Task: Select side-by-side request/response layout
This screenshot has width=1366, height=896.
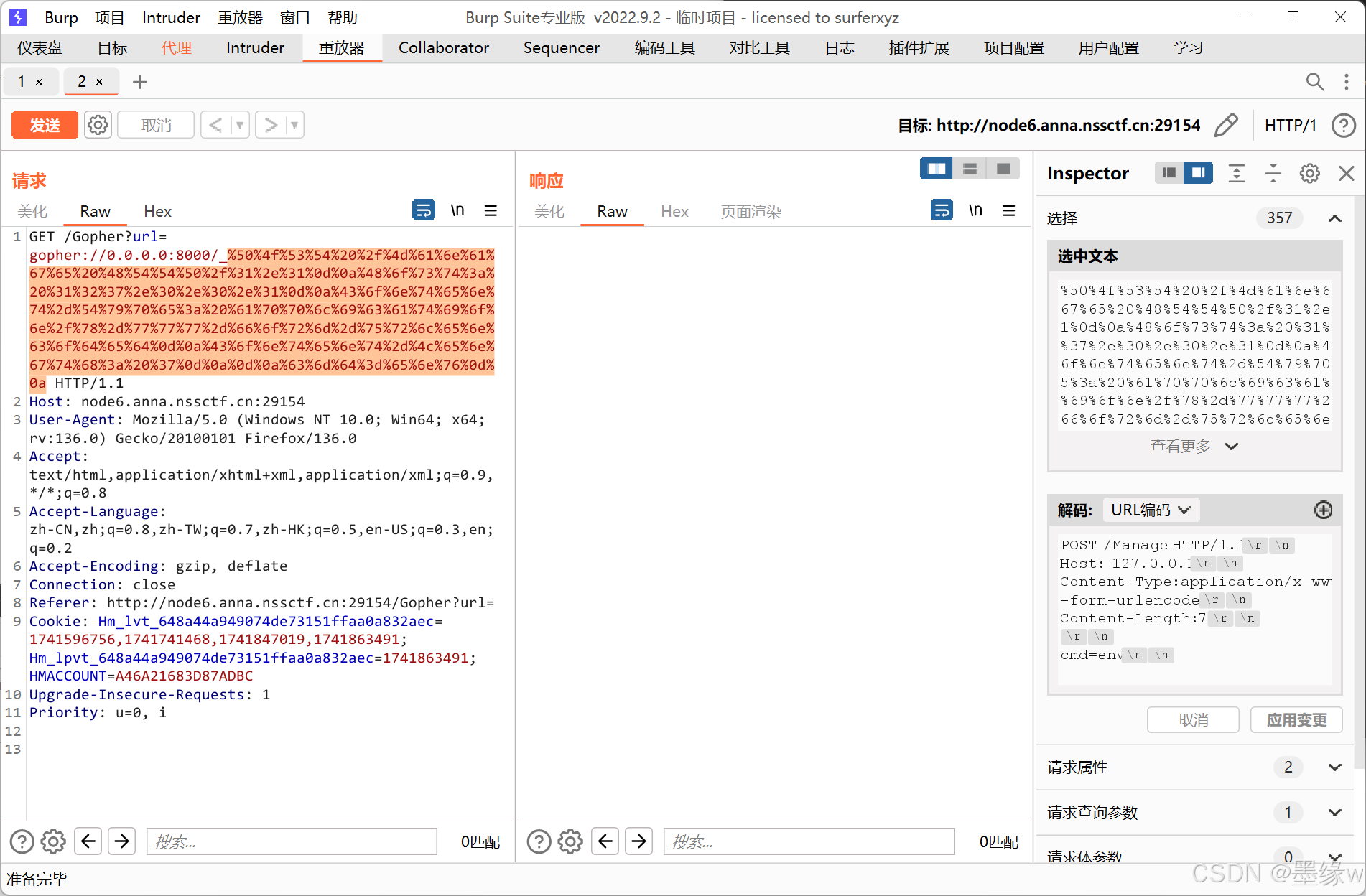Action: point(937,169)
